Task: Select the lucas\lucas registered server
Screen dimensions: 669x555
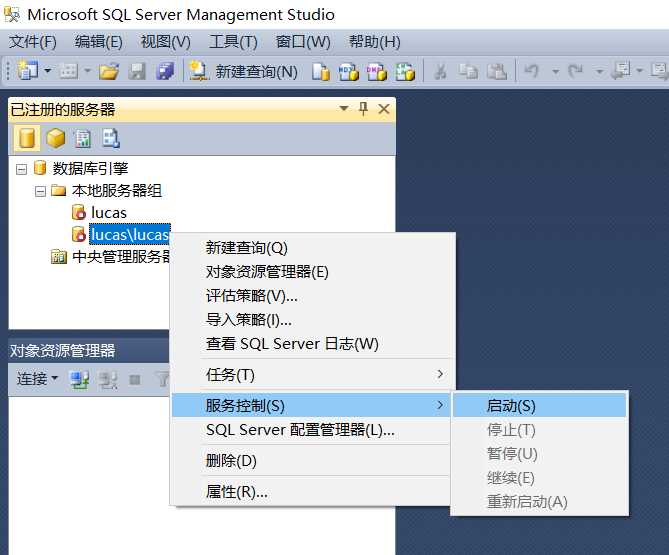Action: pos(130,234)
